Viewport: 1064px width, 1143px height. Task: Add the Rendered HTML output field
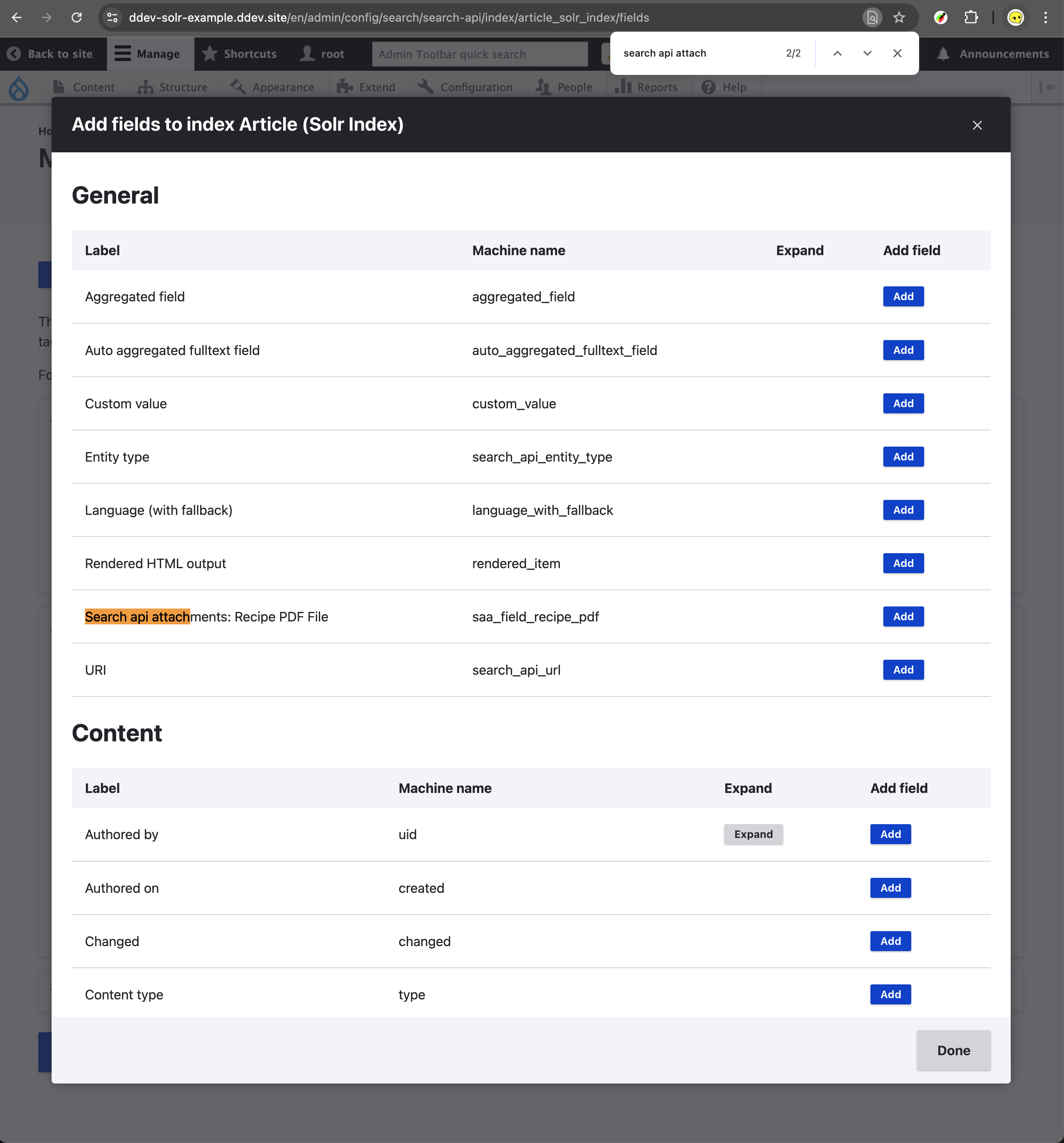pos(903,564)
